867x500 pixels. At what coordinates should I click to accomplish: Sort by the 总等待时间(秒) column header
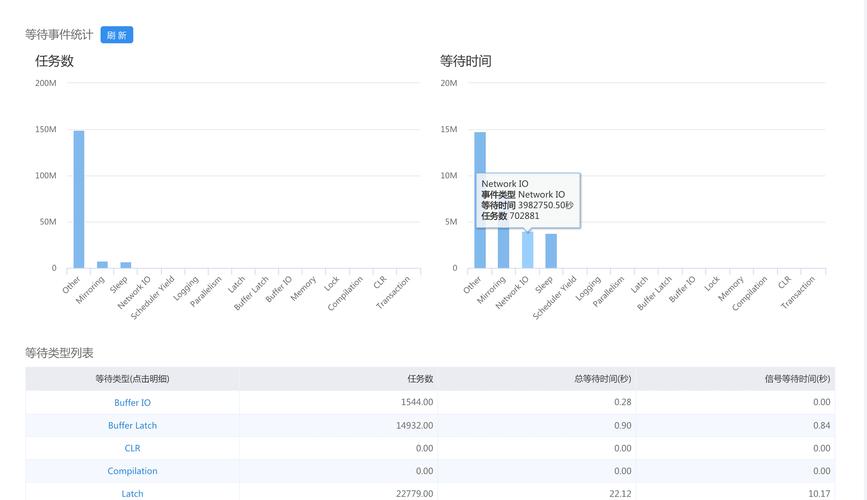click(x=602, y=379)
